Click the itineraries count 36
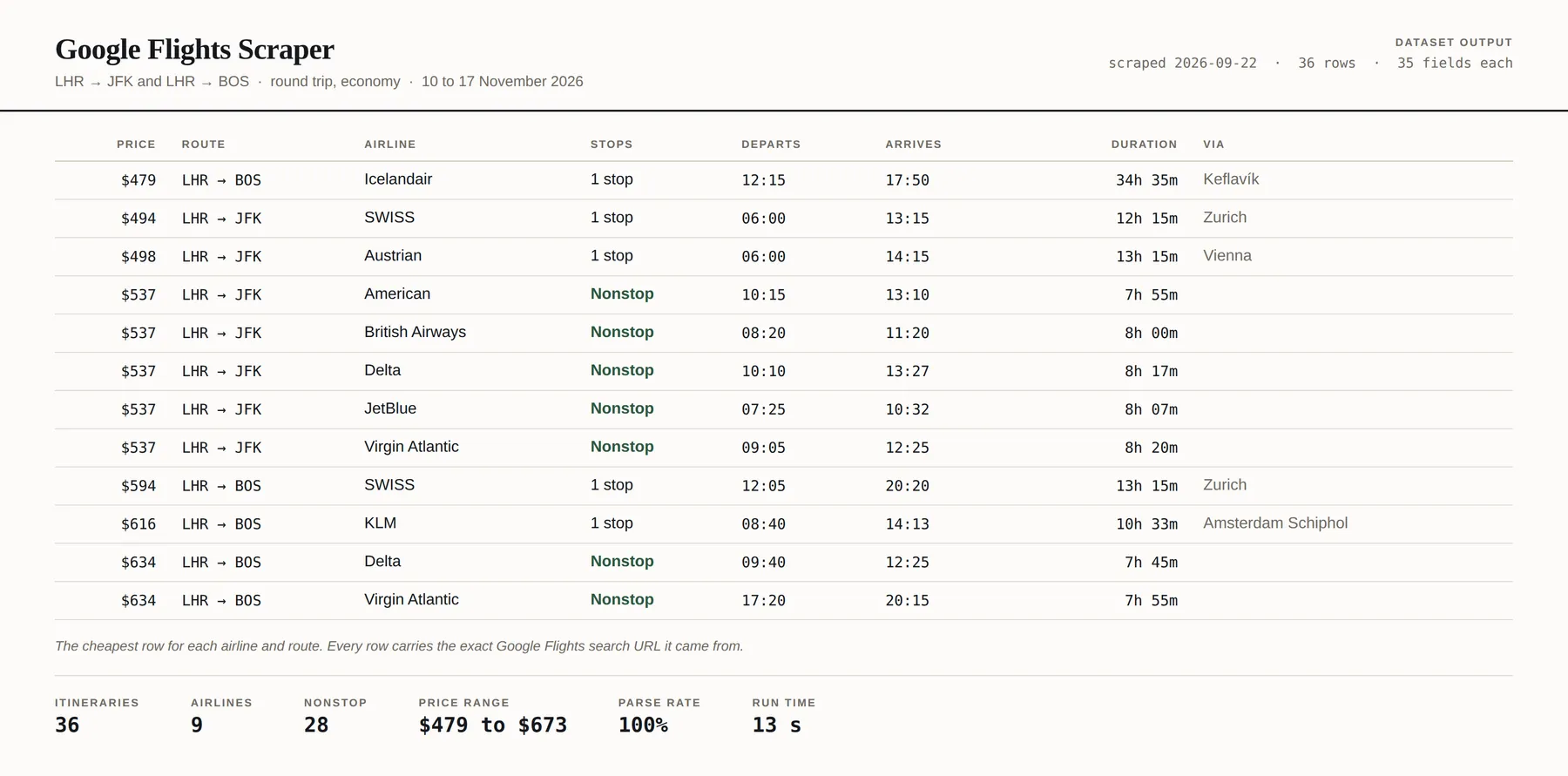Image resolution: width=1568 pixels, height=776 pixels. pos(67,725)
